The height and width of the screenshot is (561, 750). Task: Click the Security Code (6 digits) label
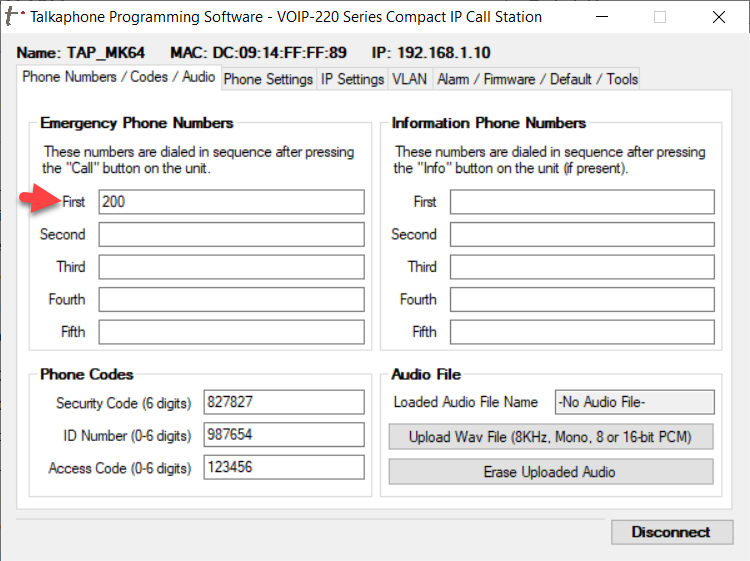(x=123, y=403)
